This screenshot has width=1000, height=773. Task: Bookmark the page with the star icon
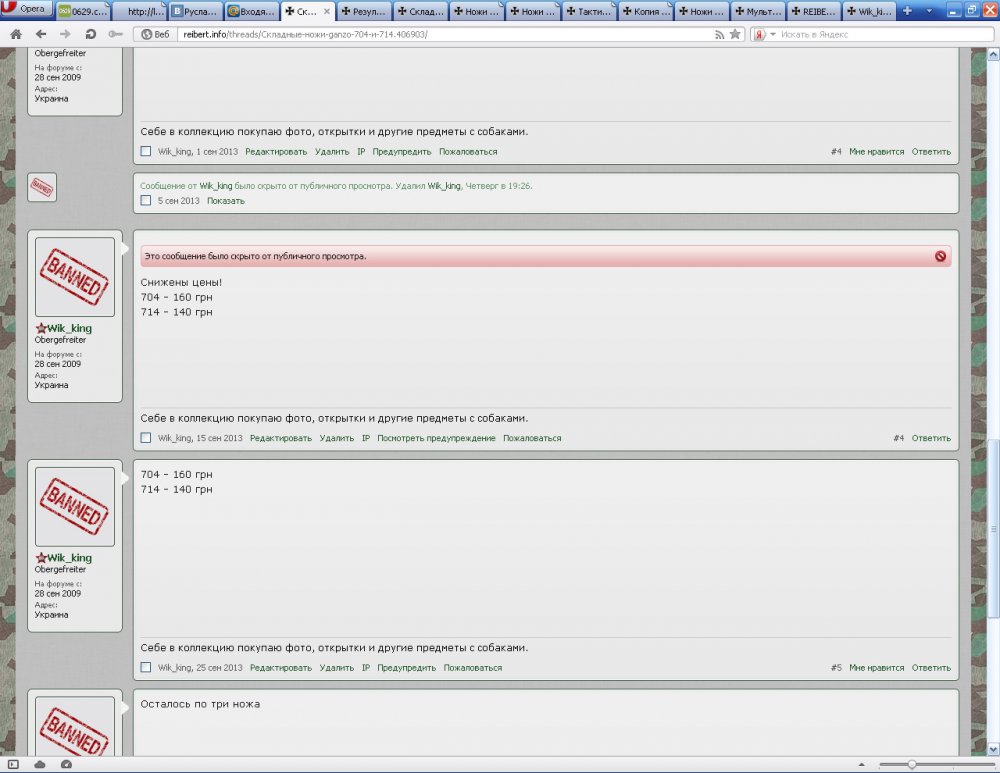[735, 34]
